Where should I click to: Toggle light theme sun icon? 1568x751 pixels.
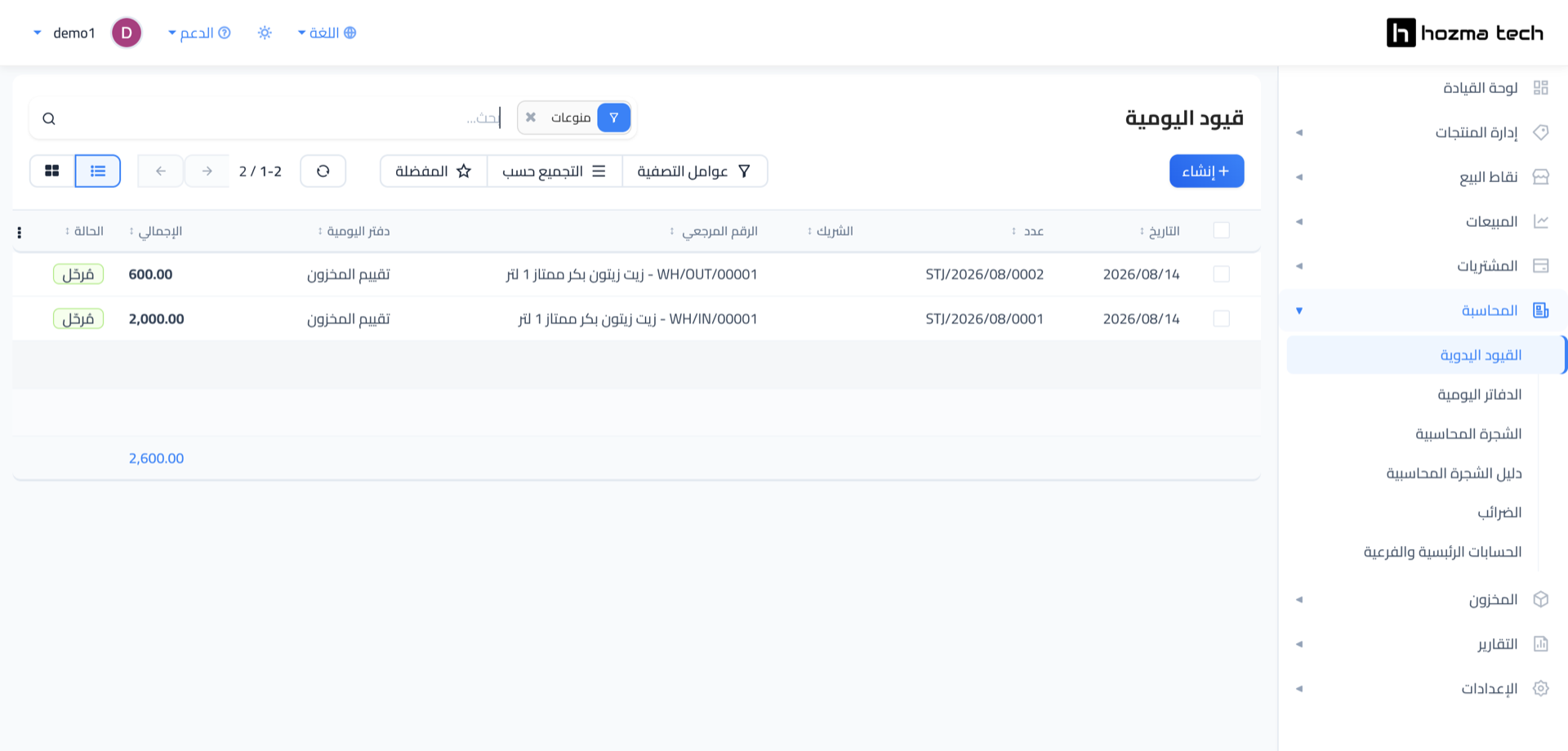point(265,33)
